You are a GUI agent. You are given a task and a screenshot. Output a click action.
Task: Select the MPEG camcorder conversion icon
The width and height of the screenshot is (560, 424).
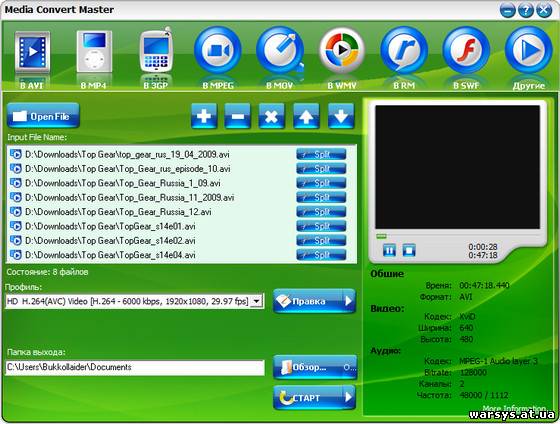point(218,50)
